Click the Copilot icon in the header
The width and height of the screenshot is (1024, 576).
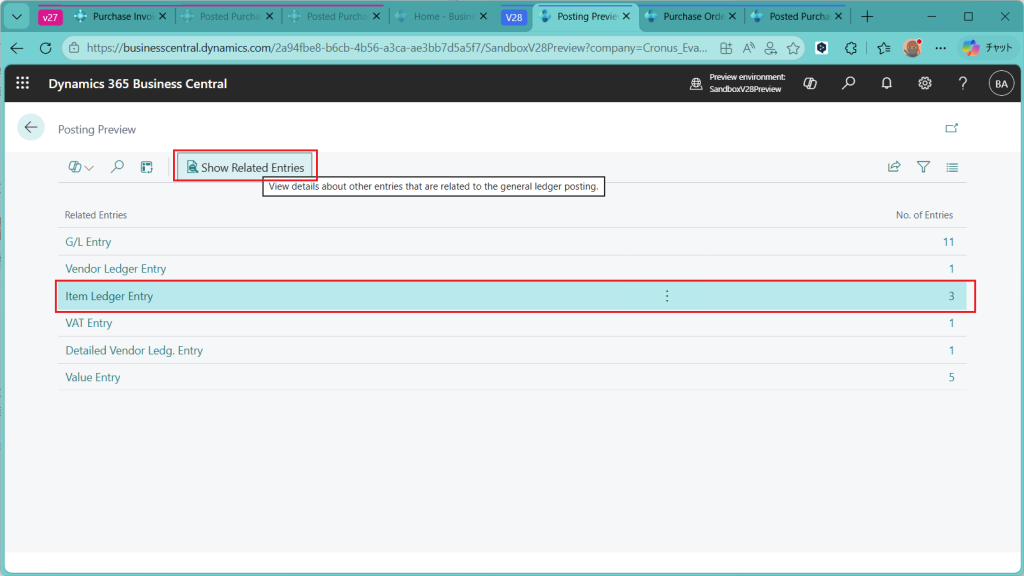click(810, 84)
